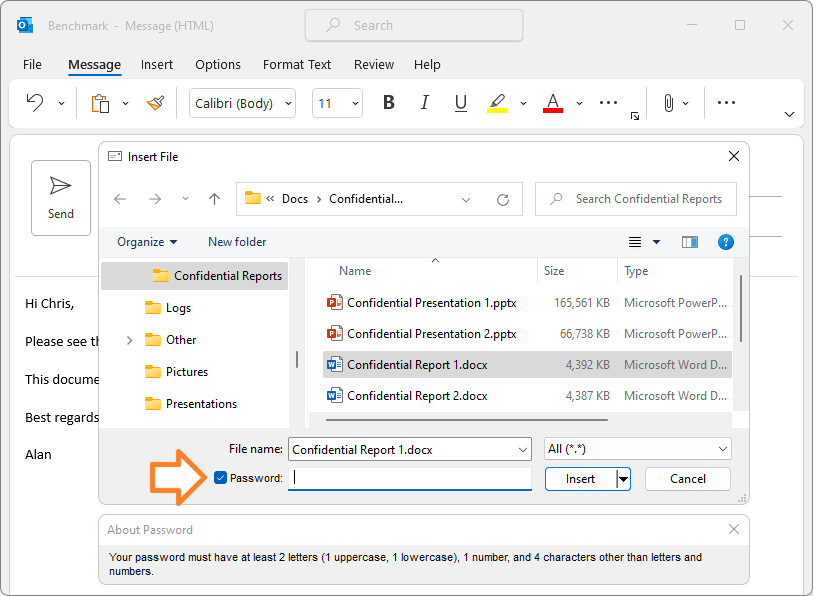This screenshot has height=596, width=813.
Task: Switch to the Format Text tab
Action: pos(296,64)
